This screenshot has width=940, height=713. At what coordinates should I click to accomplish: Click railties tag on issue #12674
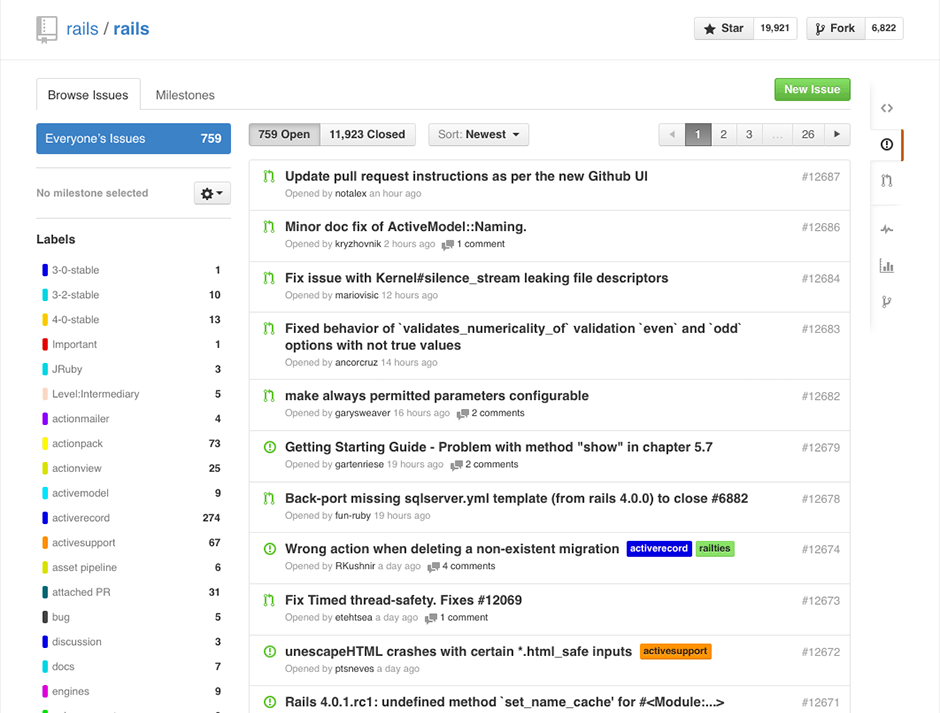715,549
